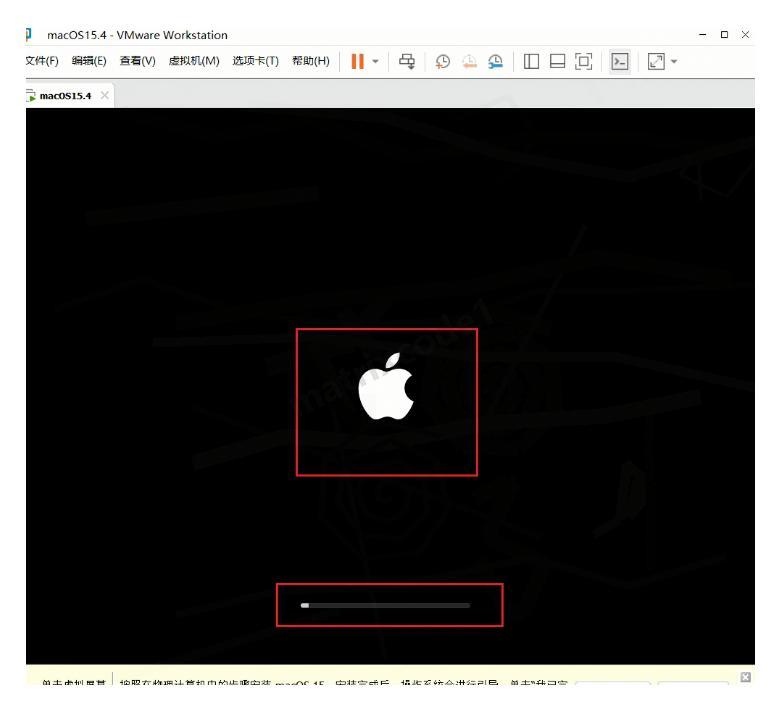The image size is (782, 713).
Task: Open the 文件(F) menu
Action: (x=42, y=61)
